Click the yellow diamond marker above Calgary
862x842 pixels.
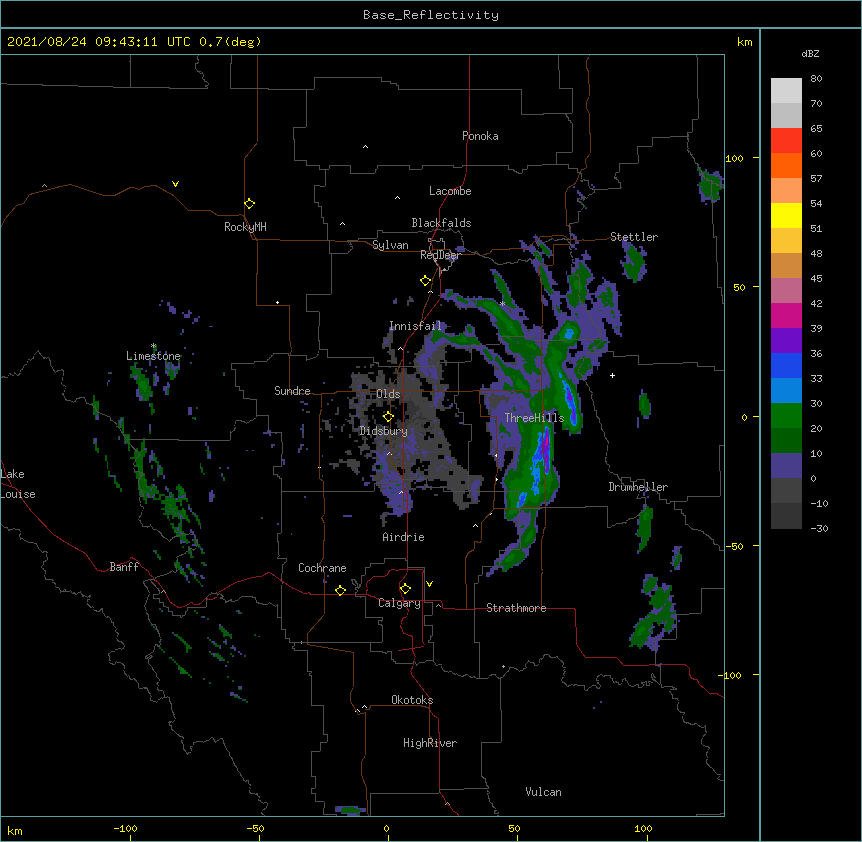point(405,589)
